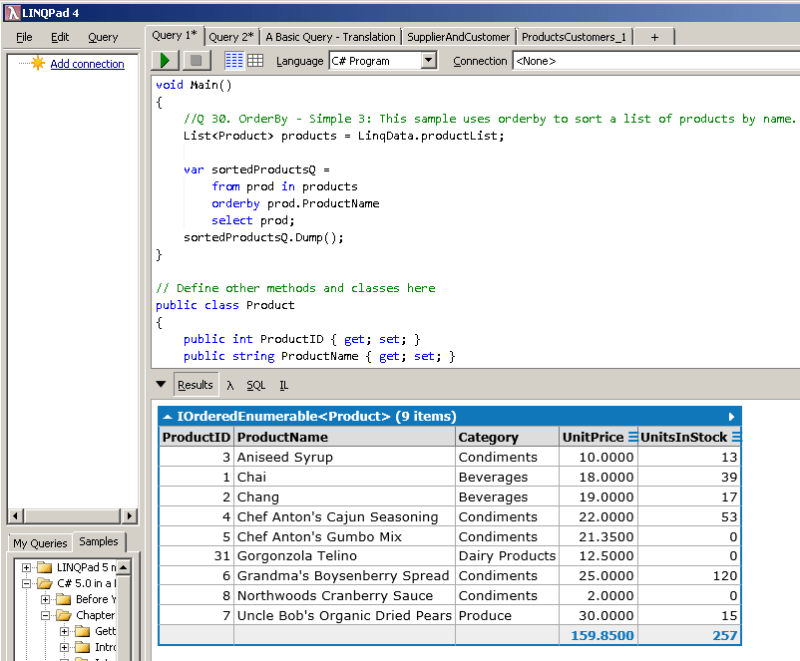
Task: Open the File menu
Action: 24,37
